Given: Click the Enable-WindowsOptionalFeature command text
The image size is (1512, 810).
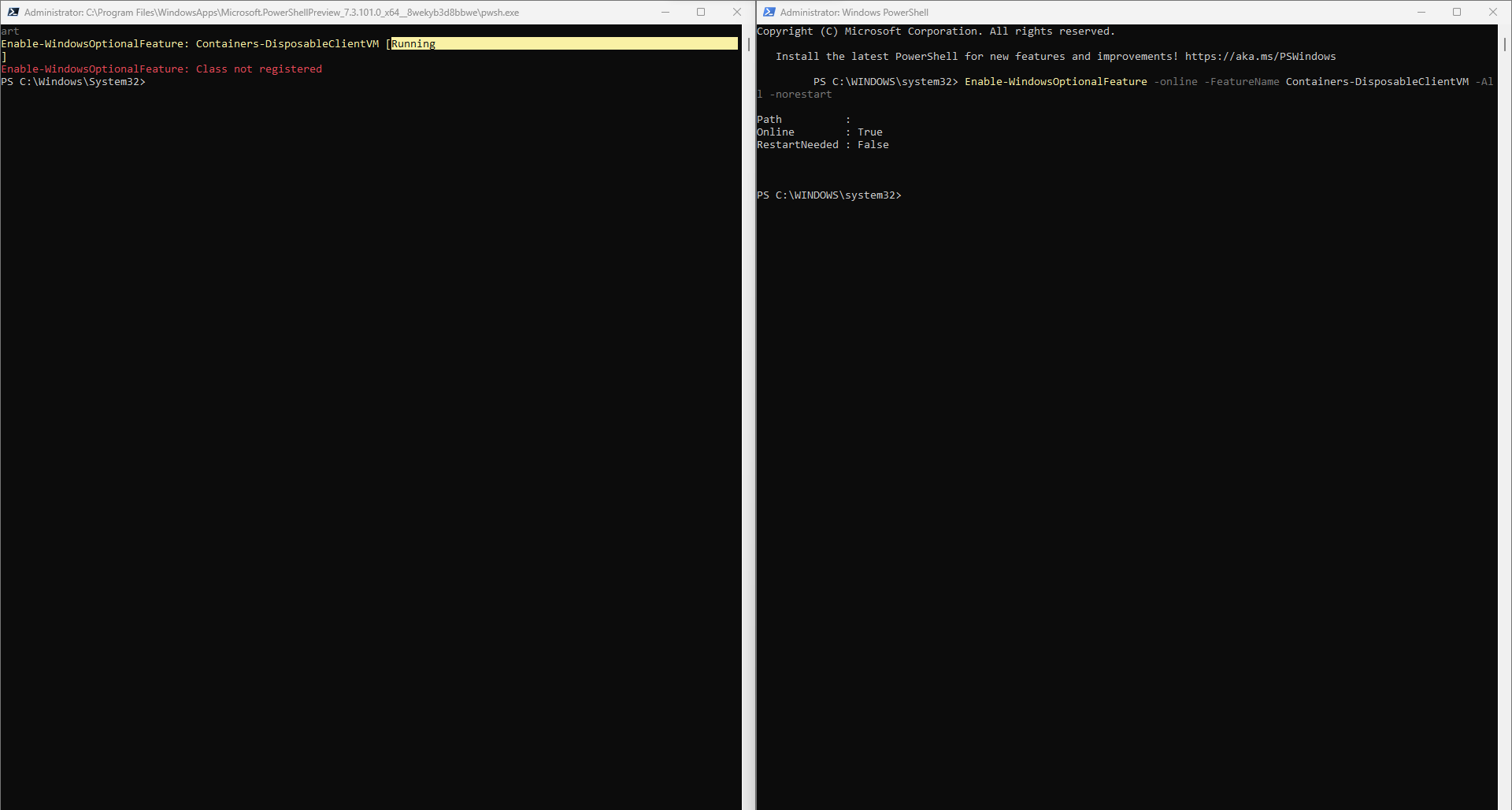Looking at the screenshot, I should [1055, 81].
